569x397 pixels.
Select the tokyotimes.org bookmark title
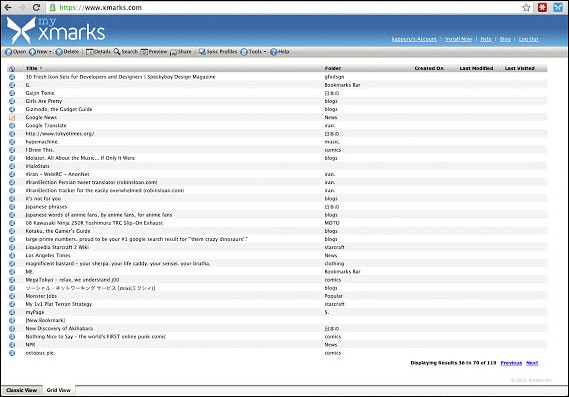click(60, 134)
